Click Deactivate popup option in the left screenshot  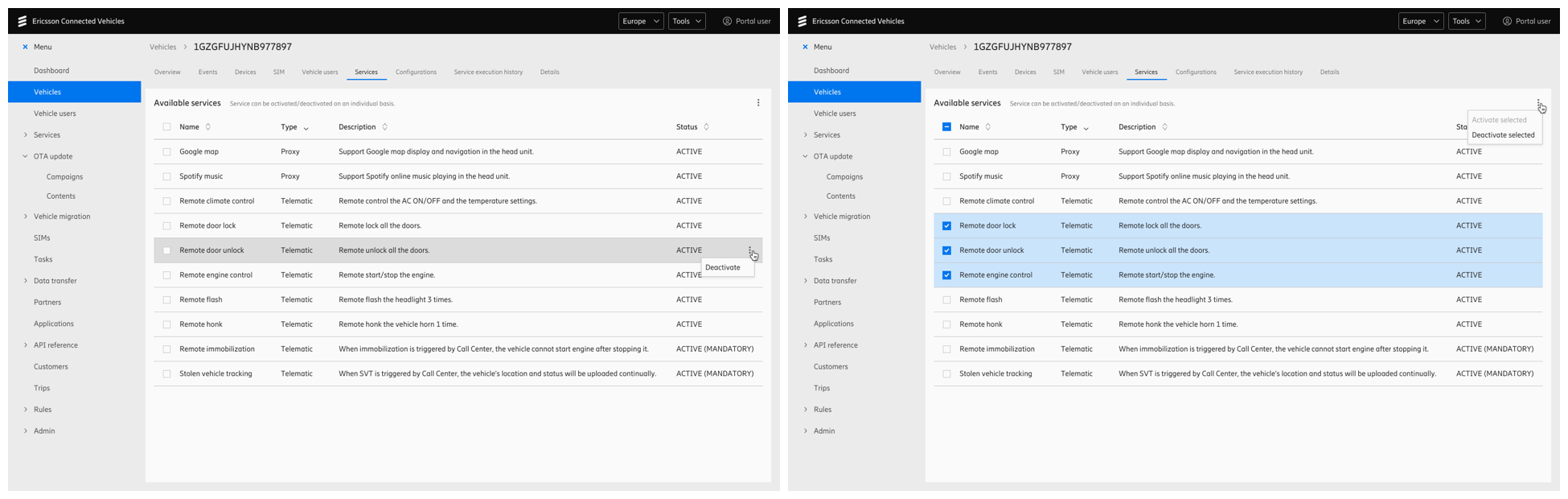pos(723,267)
